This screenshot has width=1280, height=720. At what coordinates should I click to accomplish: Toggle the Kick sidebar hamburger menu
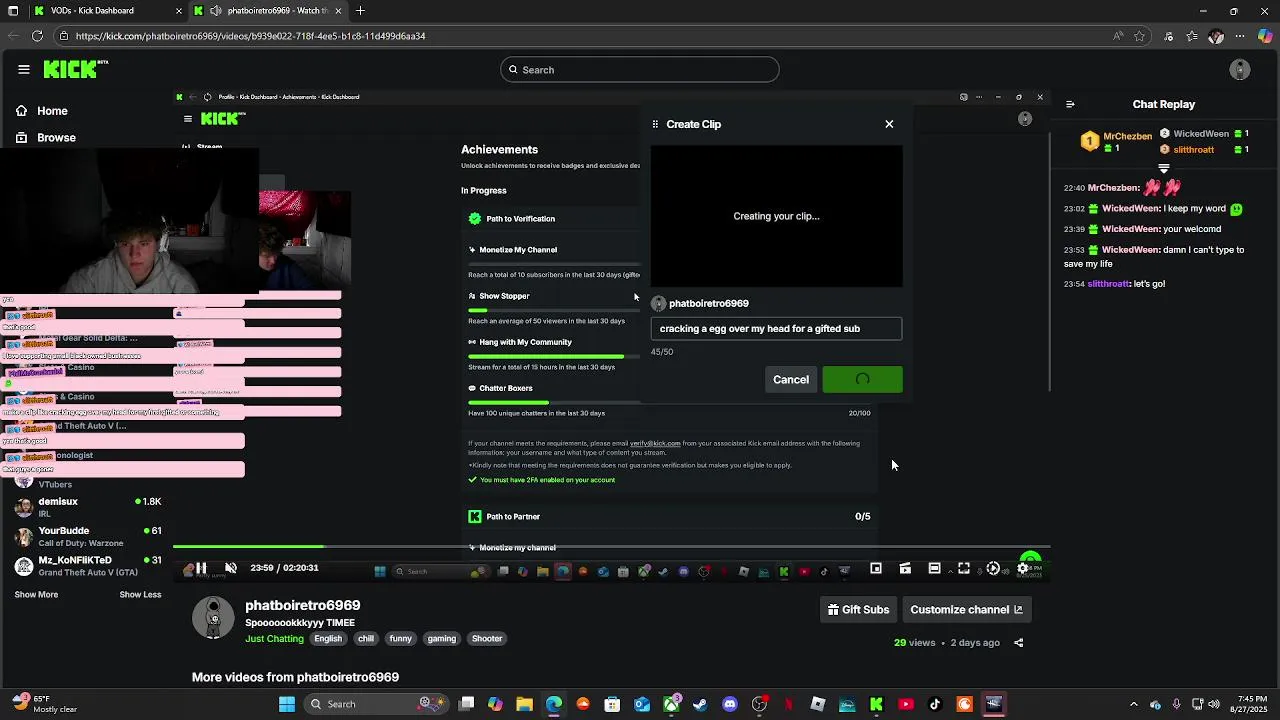tap(23, 69)
